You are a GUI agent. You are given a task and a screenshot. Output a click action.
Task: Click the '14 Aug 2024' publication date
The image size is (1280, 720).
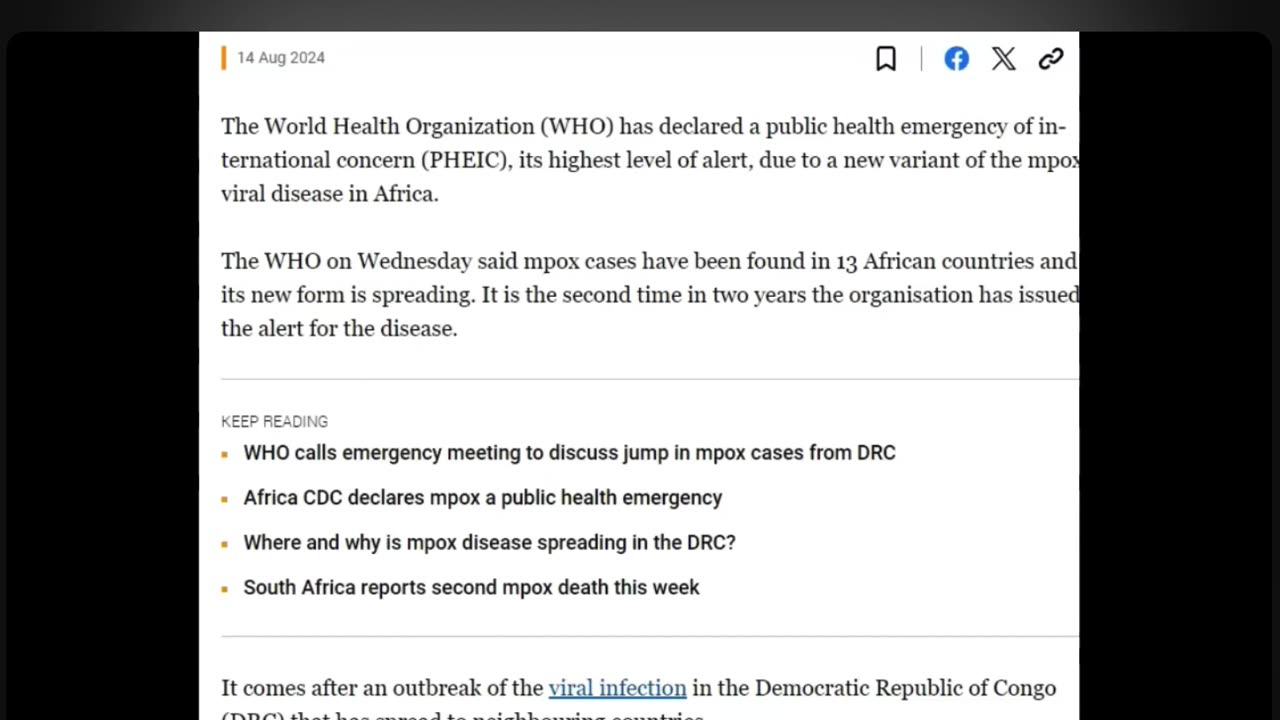point(281,58)
